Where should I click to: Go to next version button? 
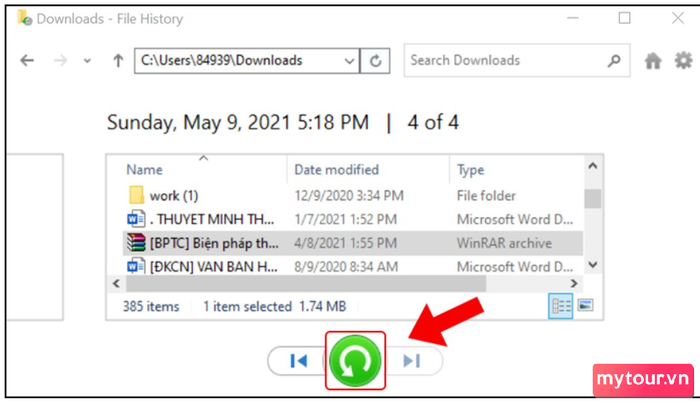pos(412,361)
